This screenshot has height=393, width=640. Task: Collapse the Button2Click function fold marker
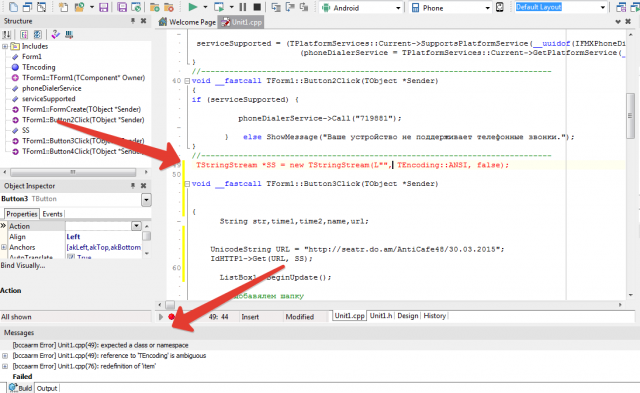tap(187, 81)
